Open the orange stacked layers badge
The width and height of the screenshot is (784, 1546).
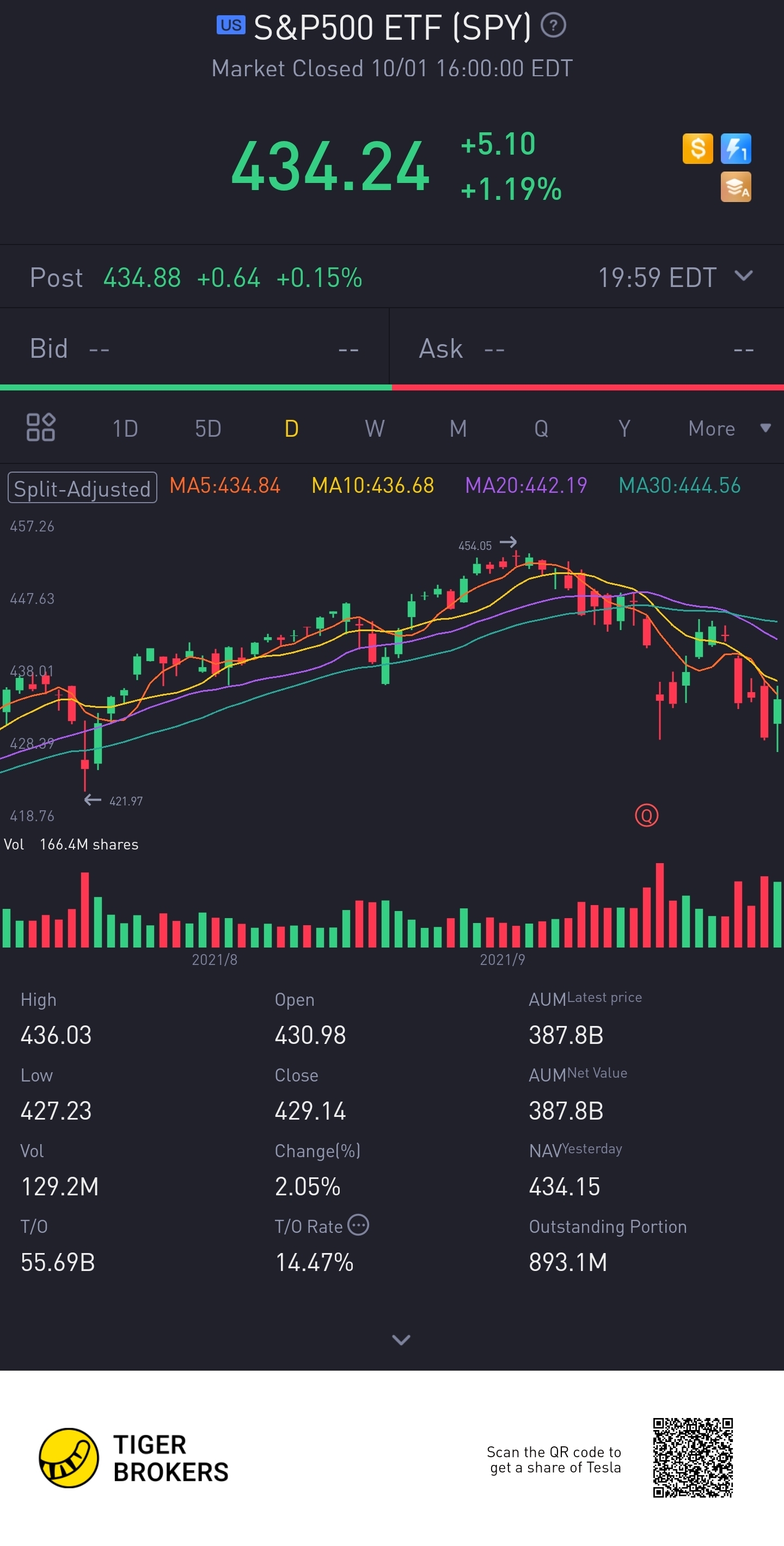tap(736, 187)
